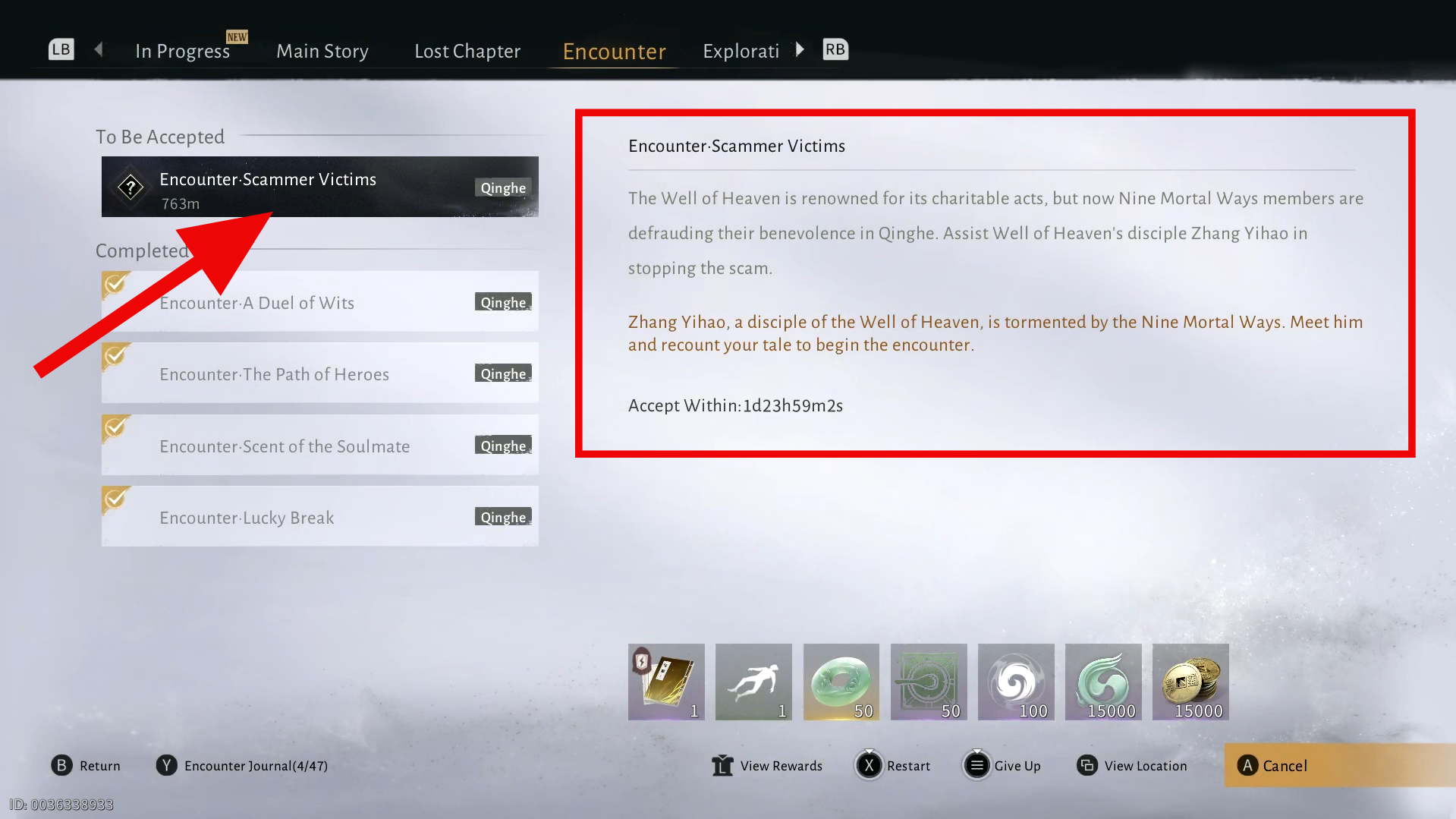Click the left arrow next to LB
The height and width of the screenshot is (819, 1456).
point(99,49)
